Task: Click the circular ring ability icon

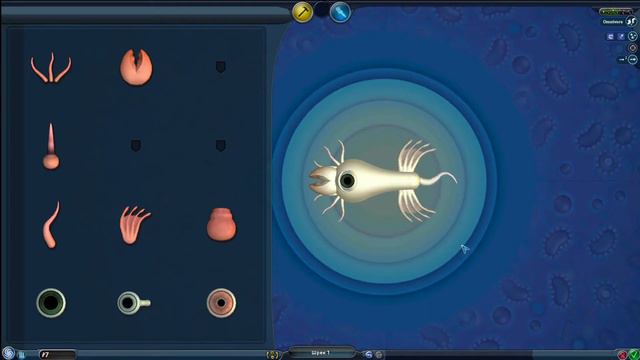Action: [x=633, y=48]
